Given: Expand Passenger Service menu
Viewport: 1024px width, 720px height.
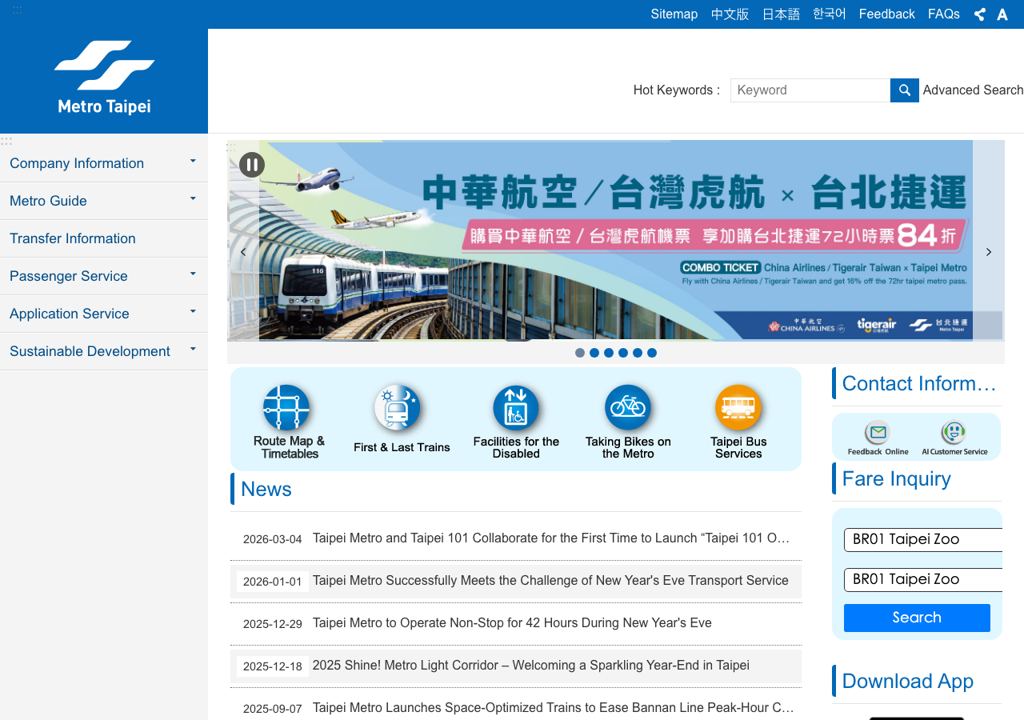Looking at the screenshot, I should pos(104,276).
